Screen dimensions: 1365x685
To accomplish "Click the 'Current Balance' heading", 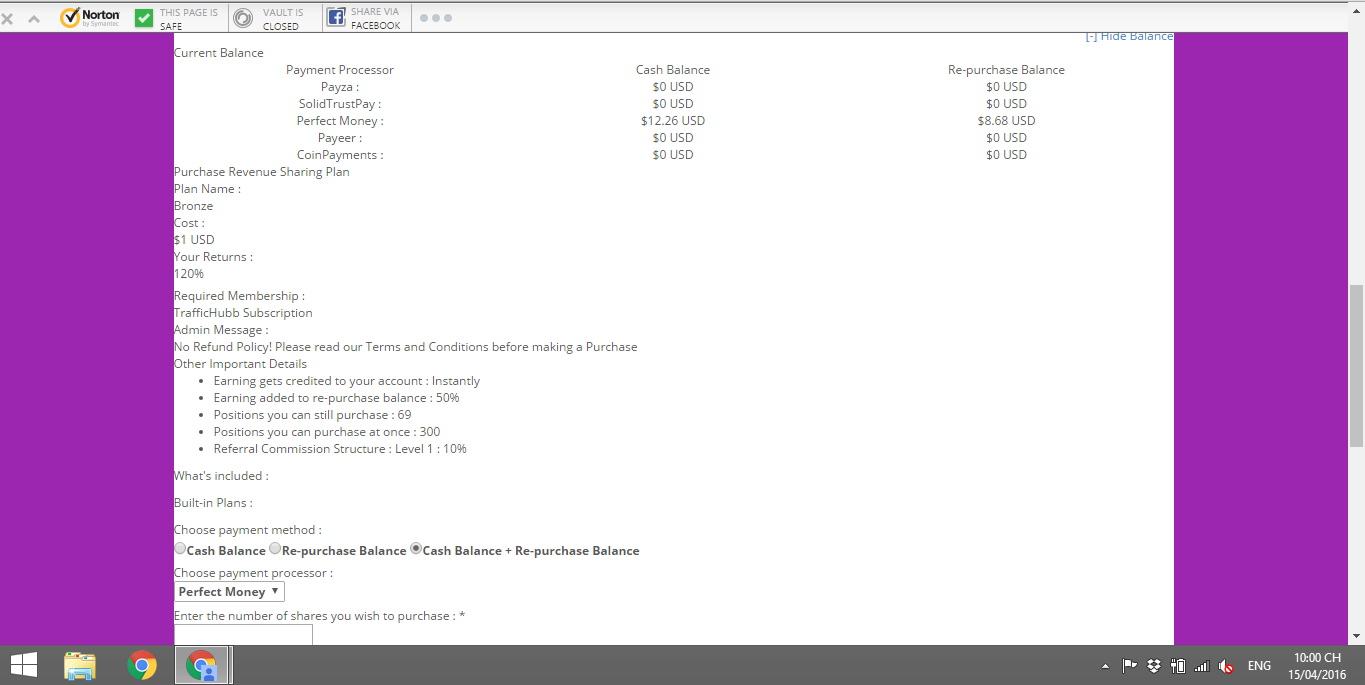I will click(219, 53).
